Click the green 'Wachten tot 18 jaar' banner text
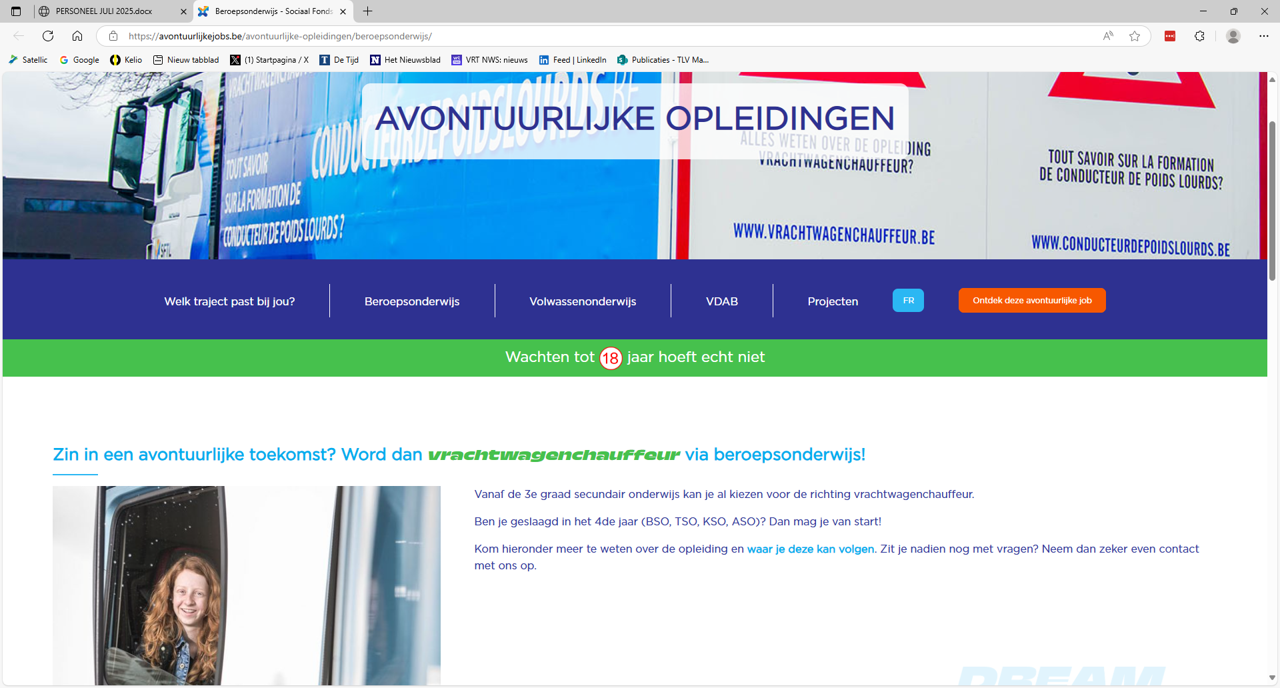 pos(635,357)
